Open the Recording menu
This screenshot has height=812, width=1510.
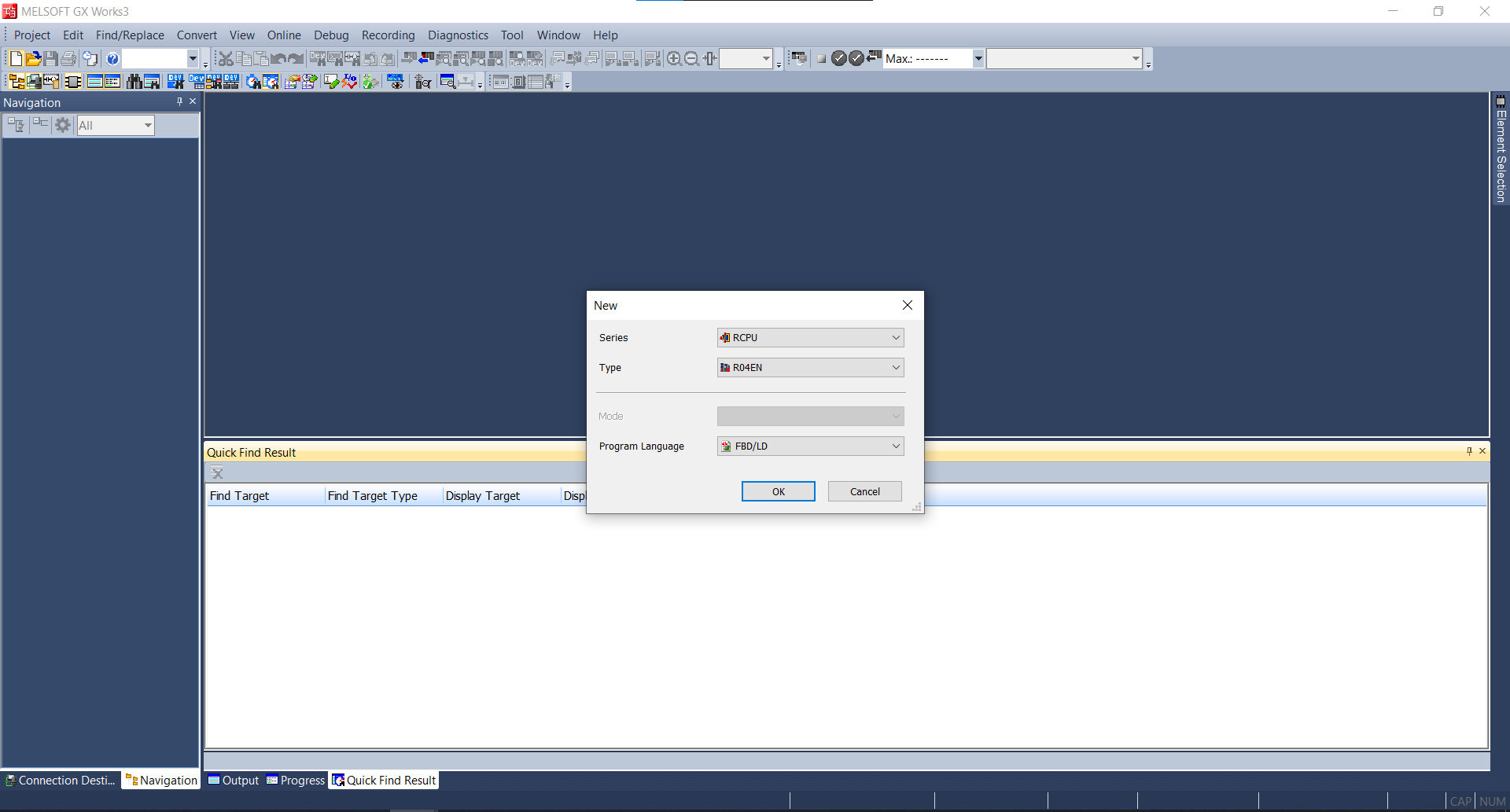388,35
